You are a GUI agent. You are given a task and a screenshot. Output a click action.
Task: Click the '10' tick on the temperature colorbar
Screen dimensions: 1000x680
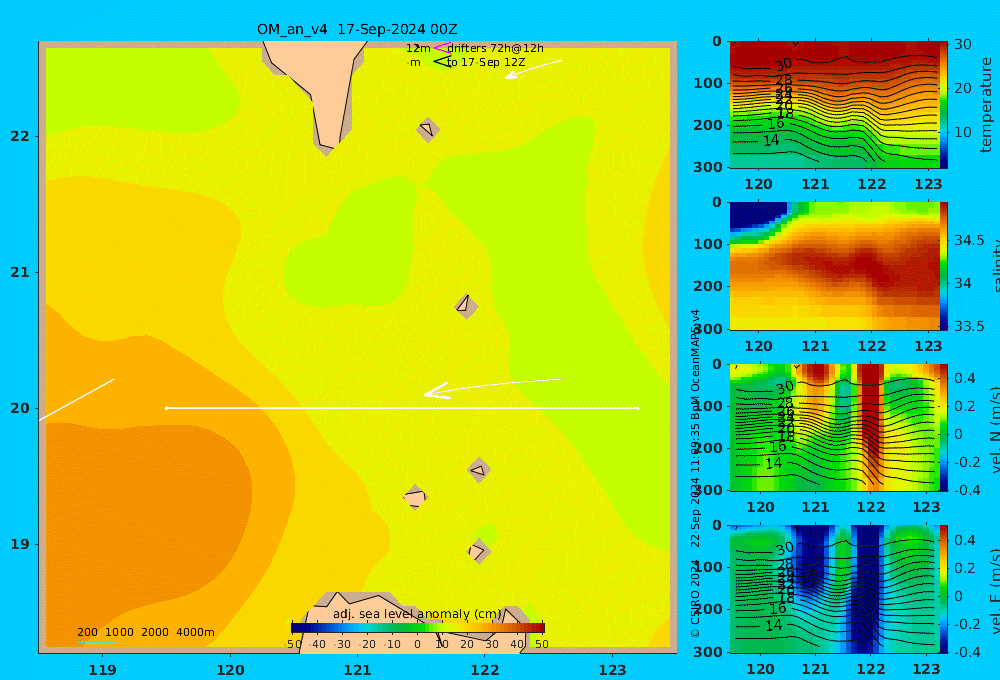pyautogui.click(x=962, y=132)
